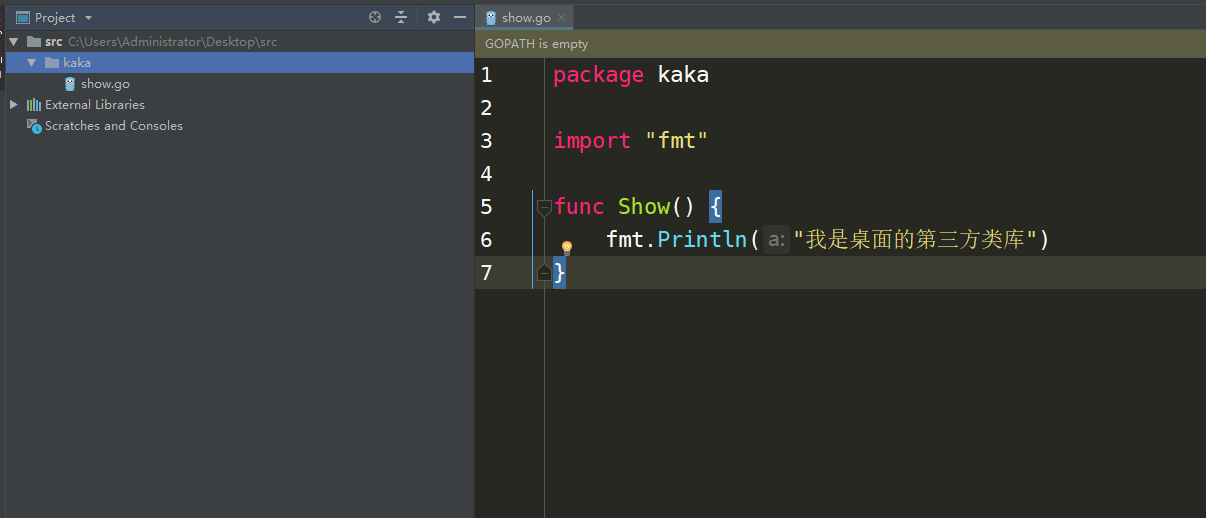Collapse the kaka folder arrow
The width and height of the screenshot is (1206, 518).
pyautogui.click(x=32, y=62)
